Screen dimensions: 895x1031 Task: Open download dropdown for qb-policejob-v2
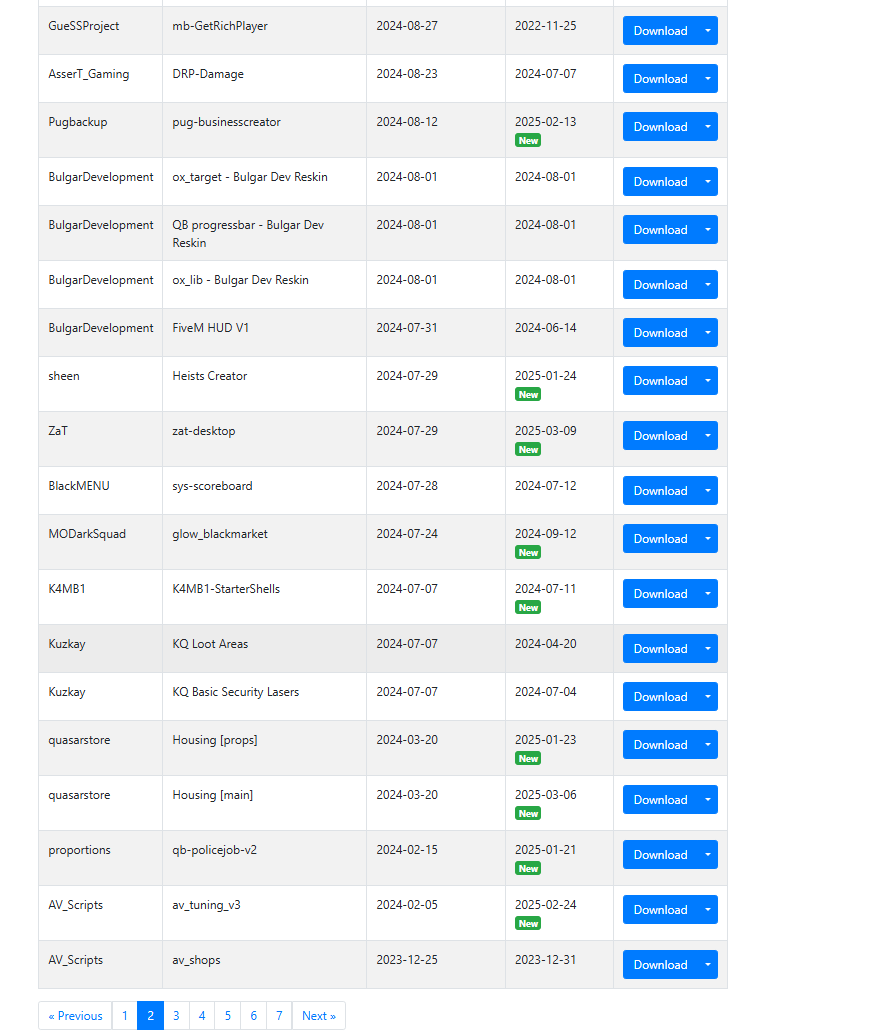pyautogui.click(x=708, y=855)
